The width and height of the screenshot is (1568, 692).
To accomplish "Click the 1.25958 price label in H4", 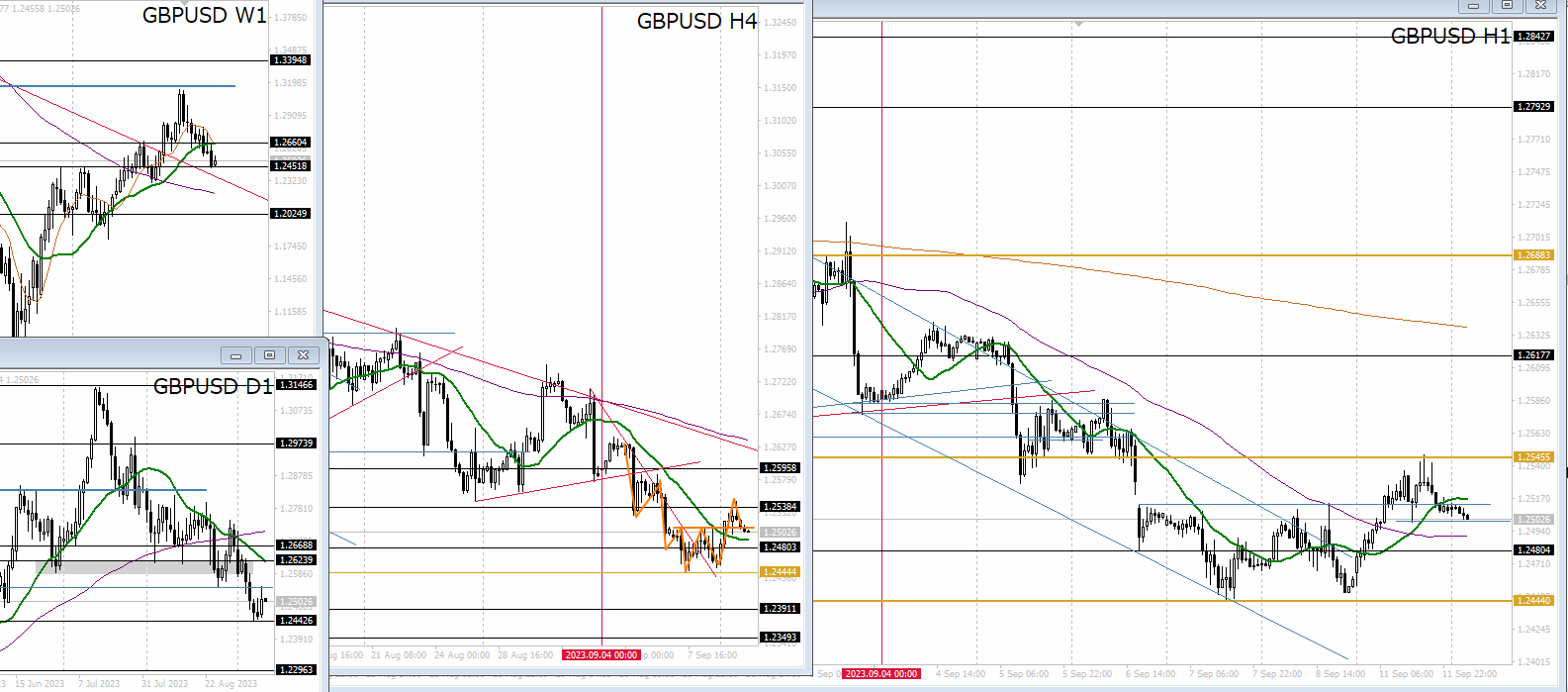I will [780, 468].
